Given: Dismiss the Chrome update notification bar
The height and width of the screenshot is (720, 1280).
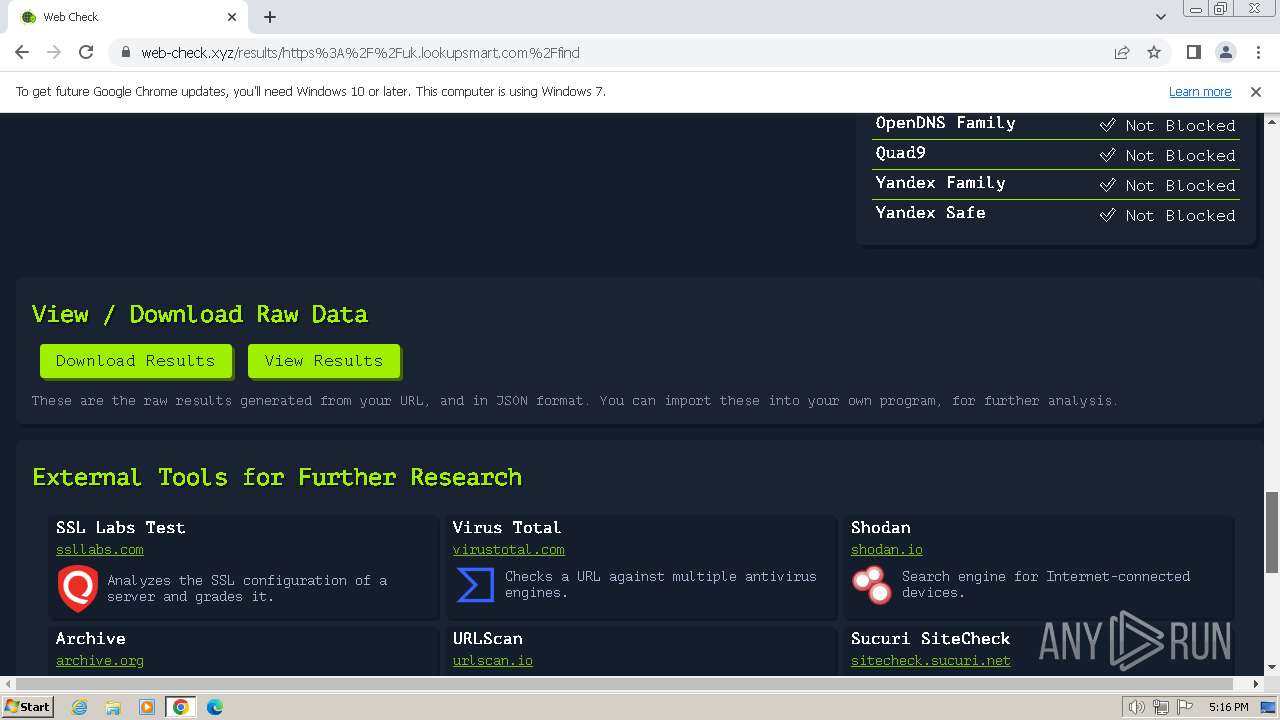Looking at the screenshot, I should (1256, 91).
